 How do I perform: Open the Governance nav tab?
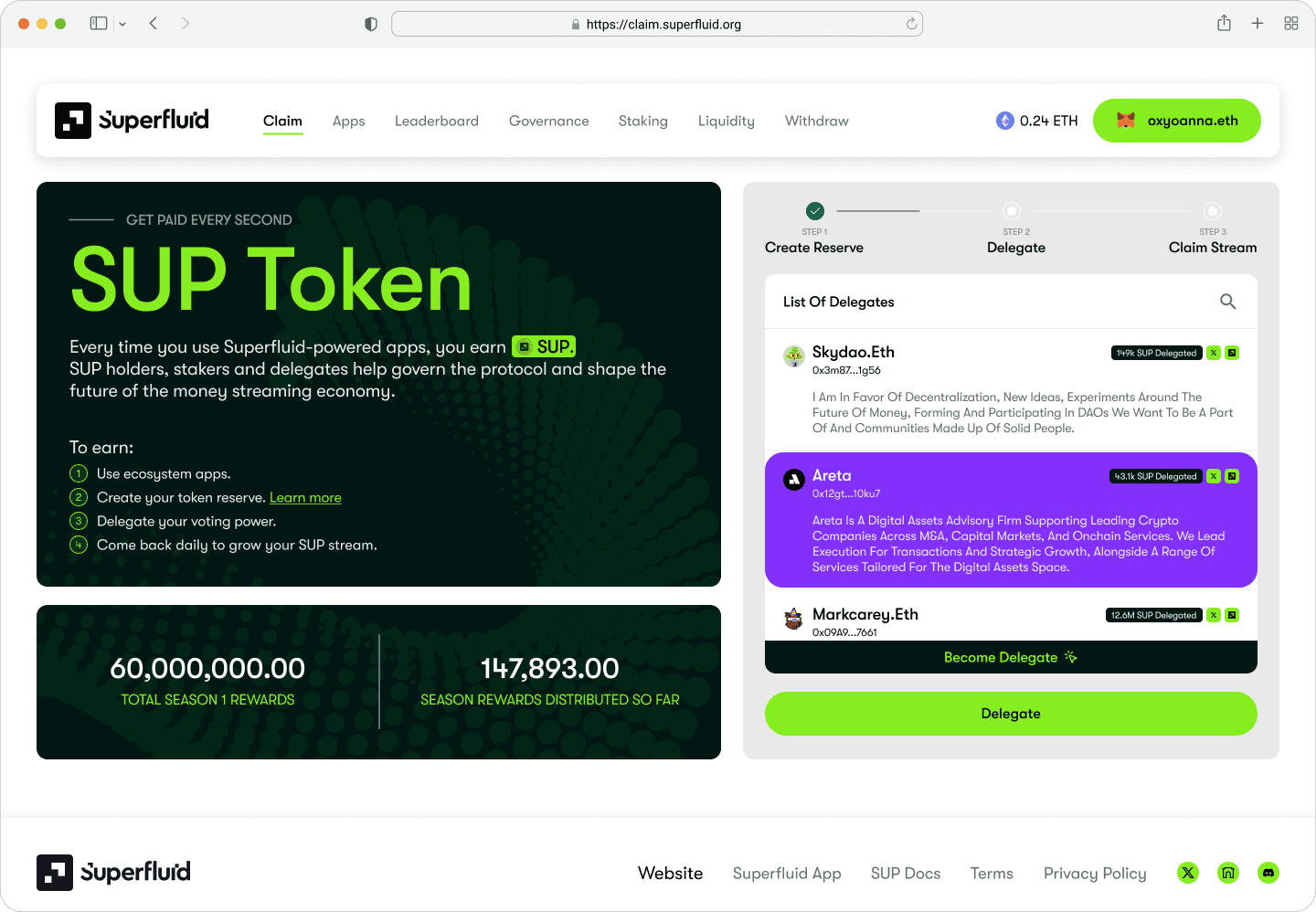tap(549, 121)
